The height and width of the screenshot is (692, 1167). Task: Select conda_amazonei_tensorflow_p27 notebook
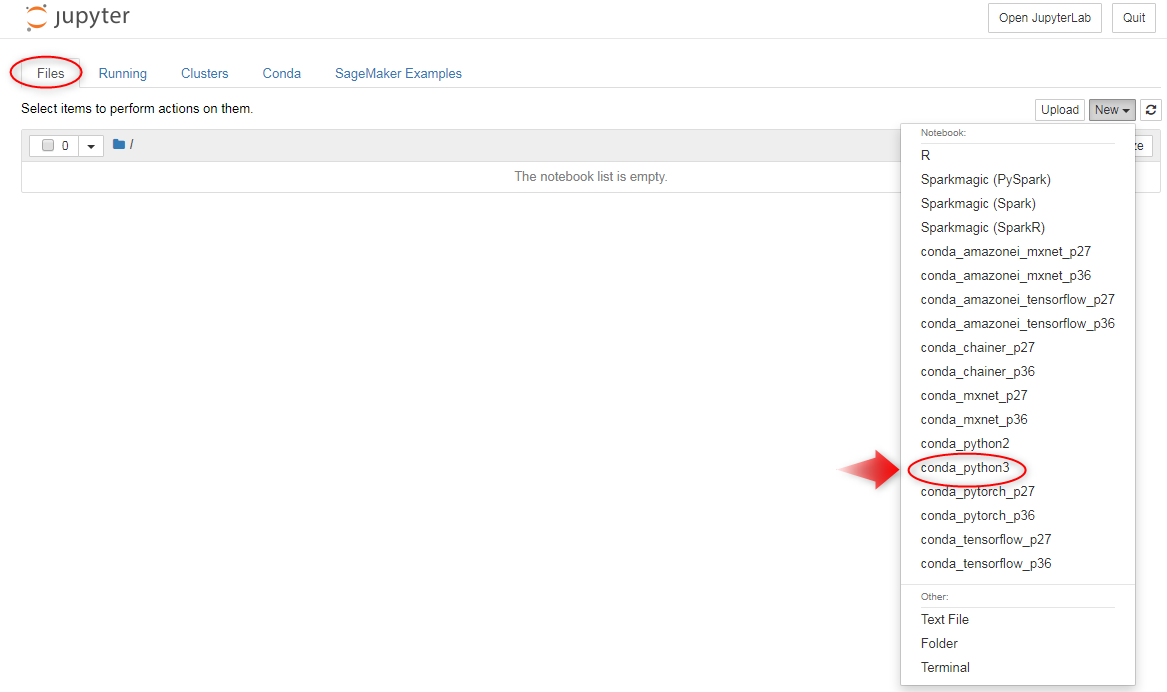tap(1017, 299)
